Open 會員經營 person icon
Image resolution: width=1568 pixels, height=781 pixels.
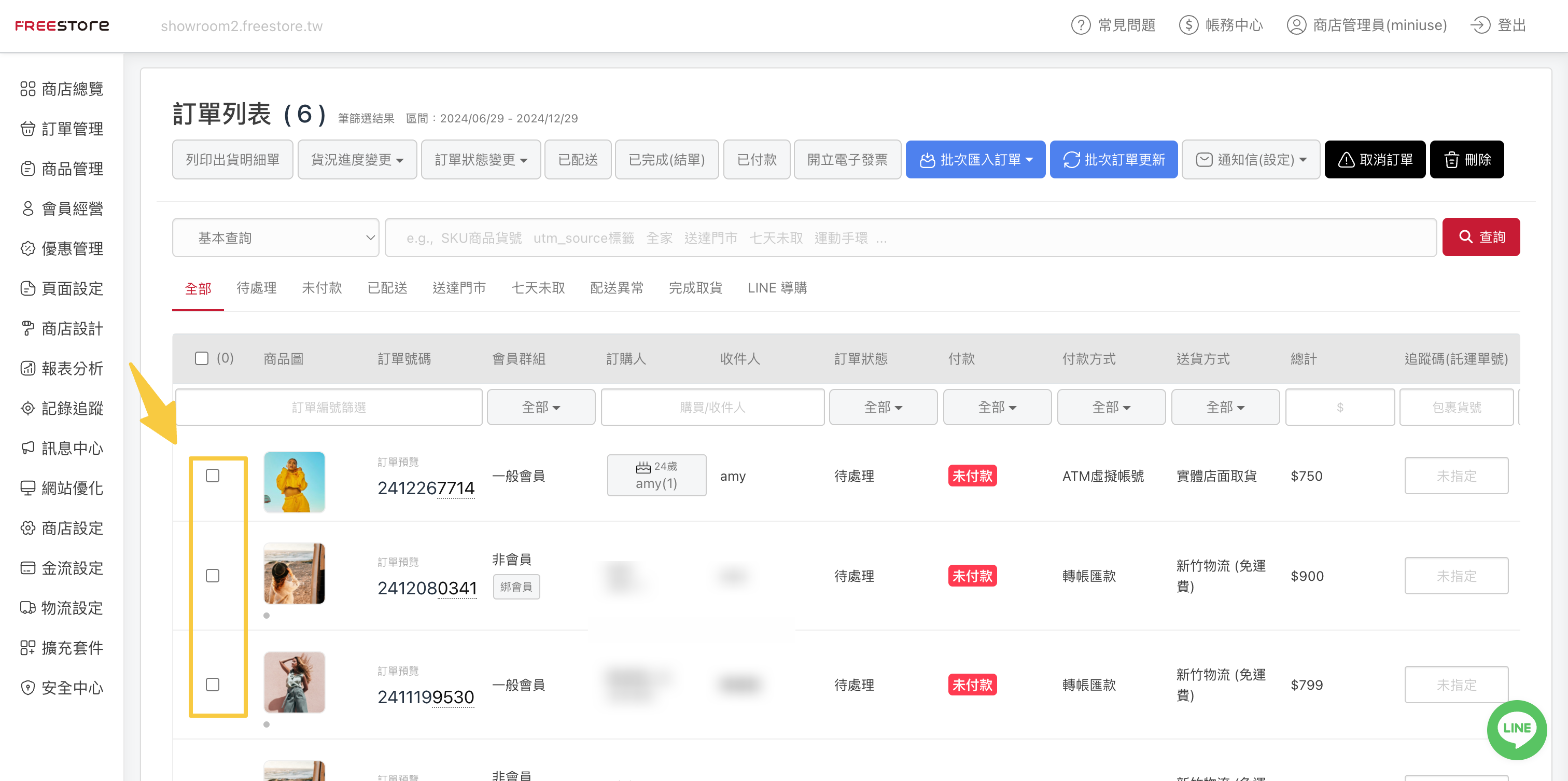(28, 209)
